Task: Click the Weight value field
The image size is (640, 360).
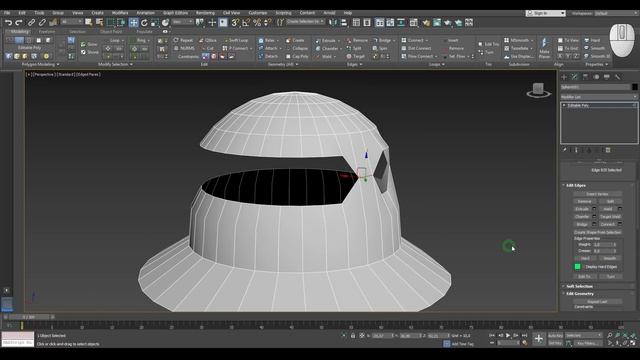Action: tap(602, 244)
